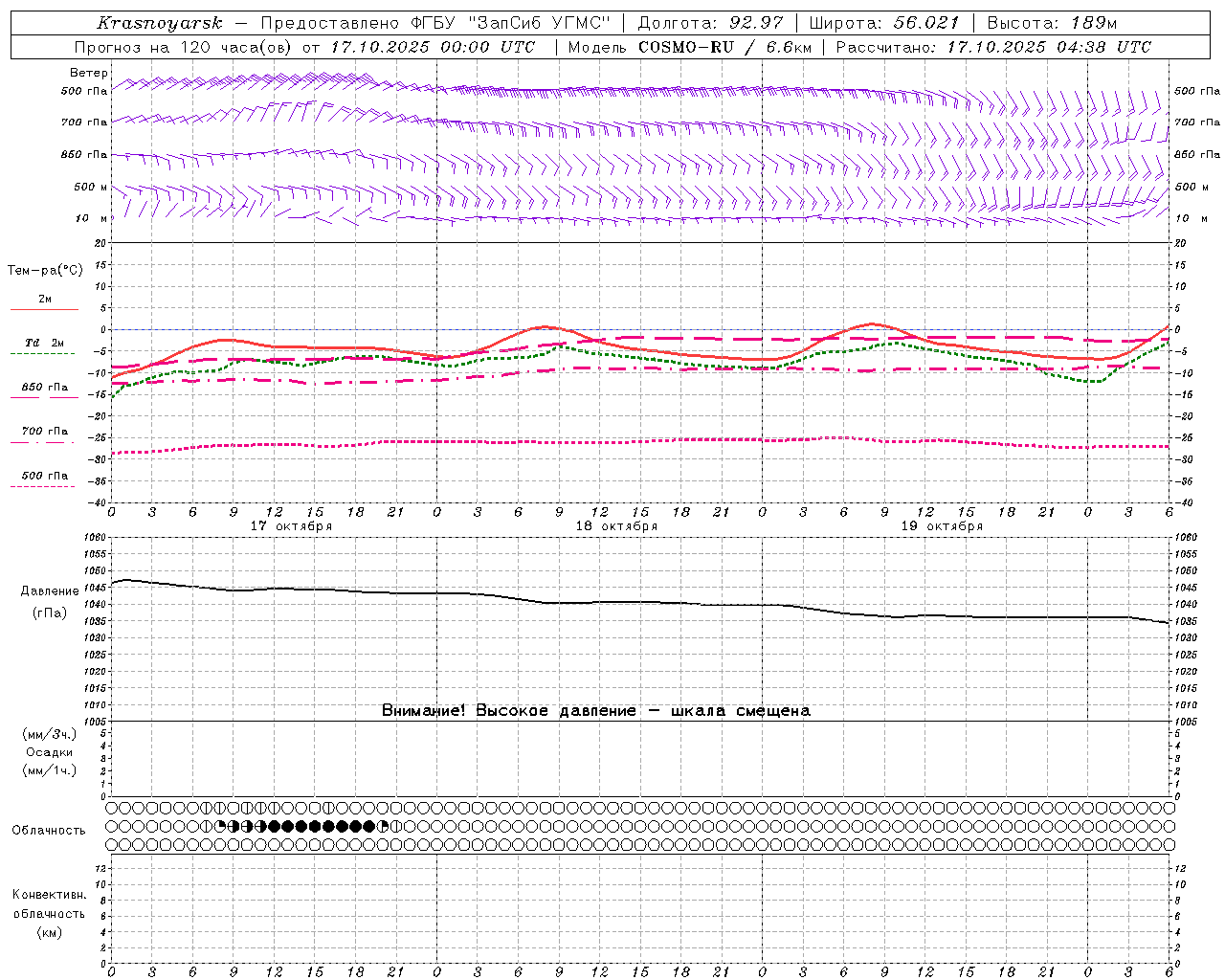1225x980 pixels.
Task: Click the '(км)' unit under convective cloudiness
Action: click(49, 931)
